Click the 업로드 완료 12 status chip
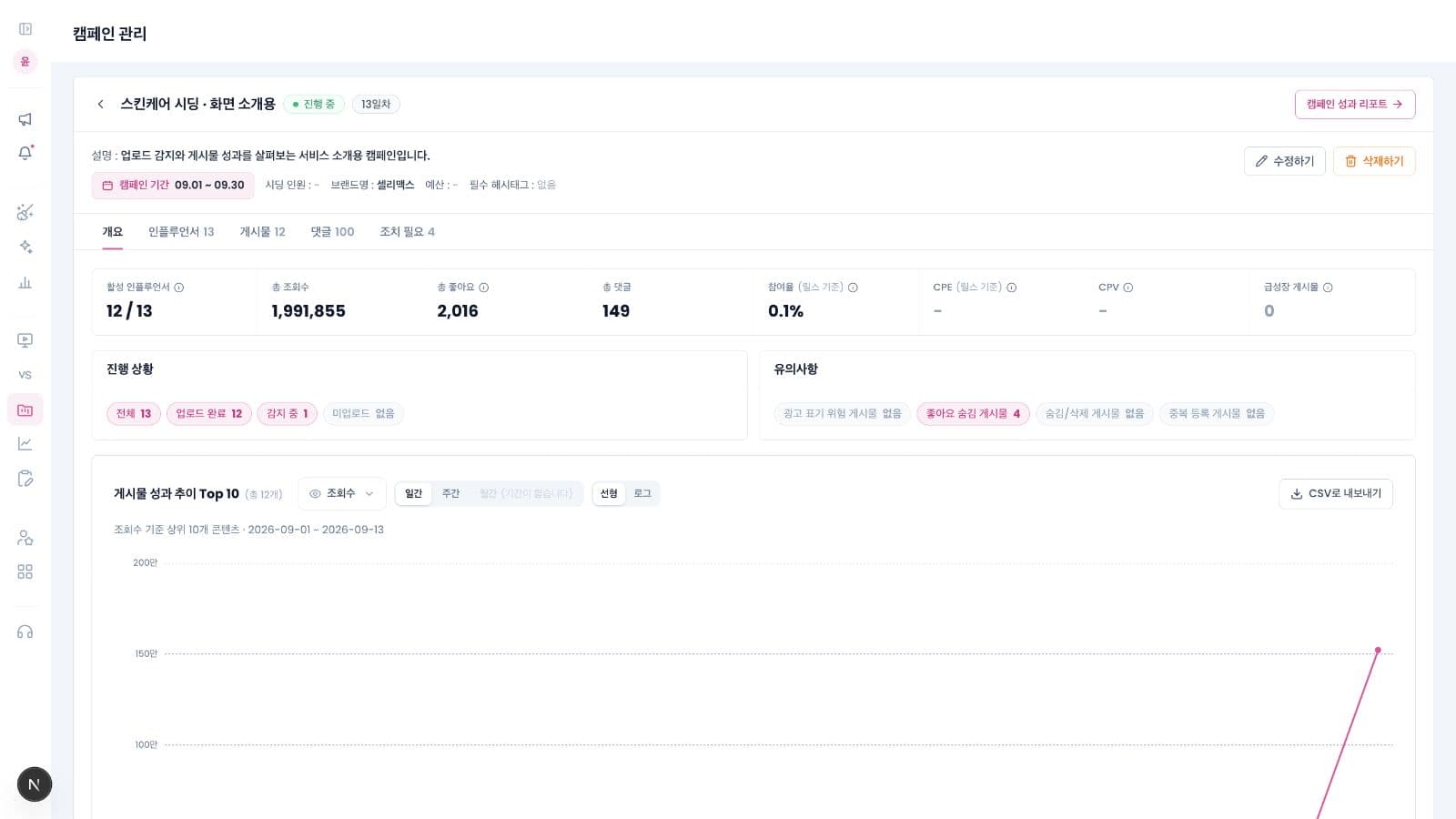The height and width of the screenshot is (819, 1456). [209, 414]
